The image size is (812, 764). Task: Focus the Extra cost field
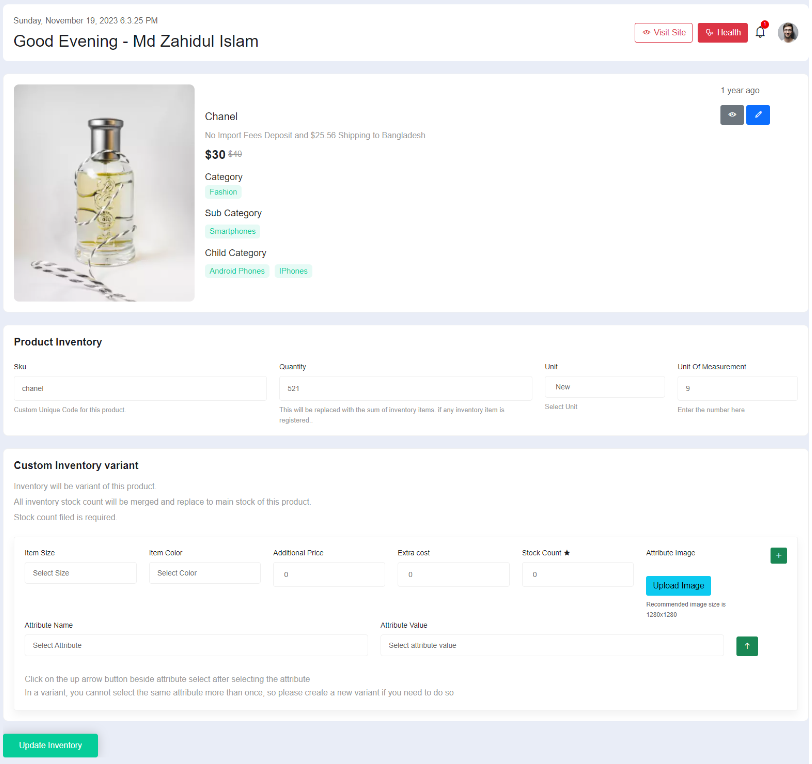(x=453, y=574)
